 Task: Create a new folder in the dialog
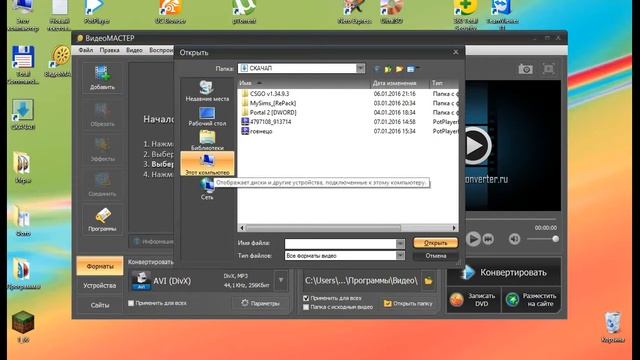point(399,69)
